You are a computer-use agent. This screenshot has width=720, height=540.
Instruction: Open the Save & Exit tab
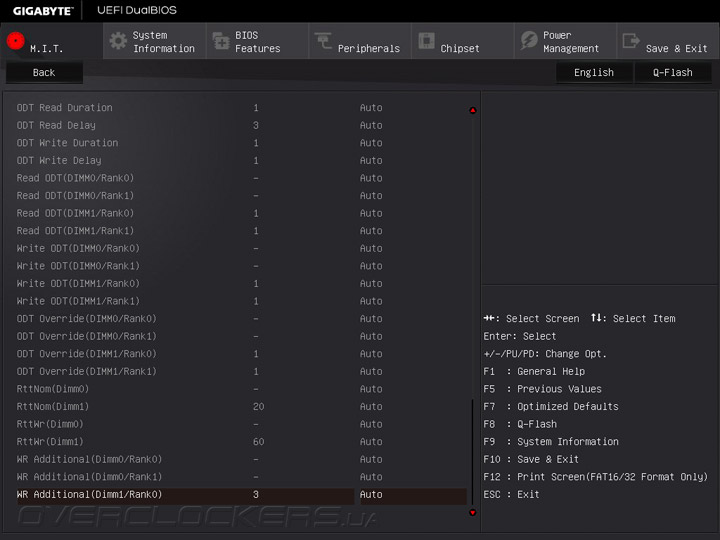pyautogui.click(x=668, y=41)
